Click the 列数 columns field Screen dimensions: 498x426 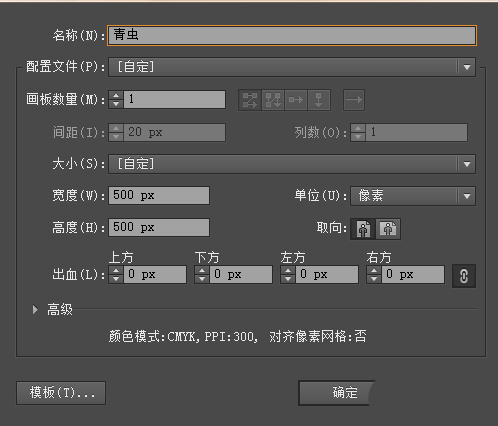[416, 132]
